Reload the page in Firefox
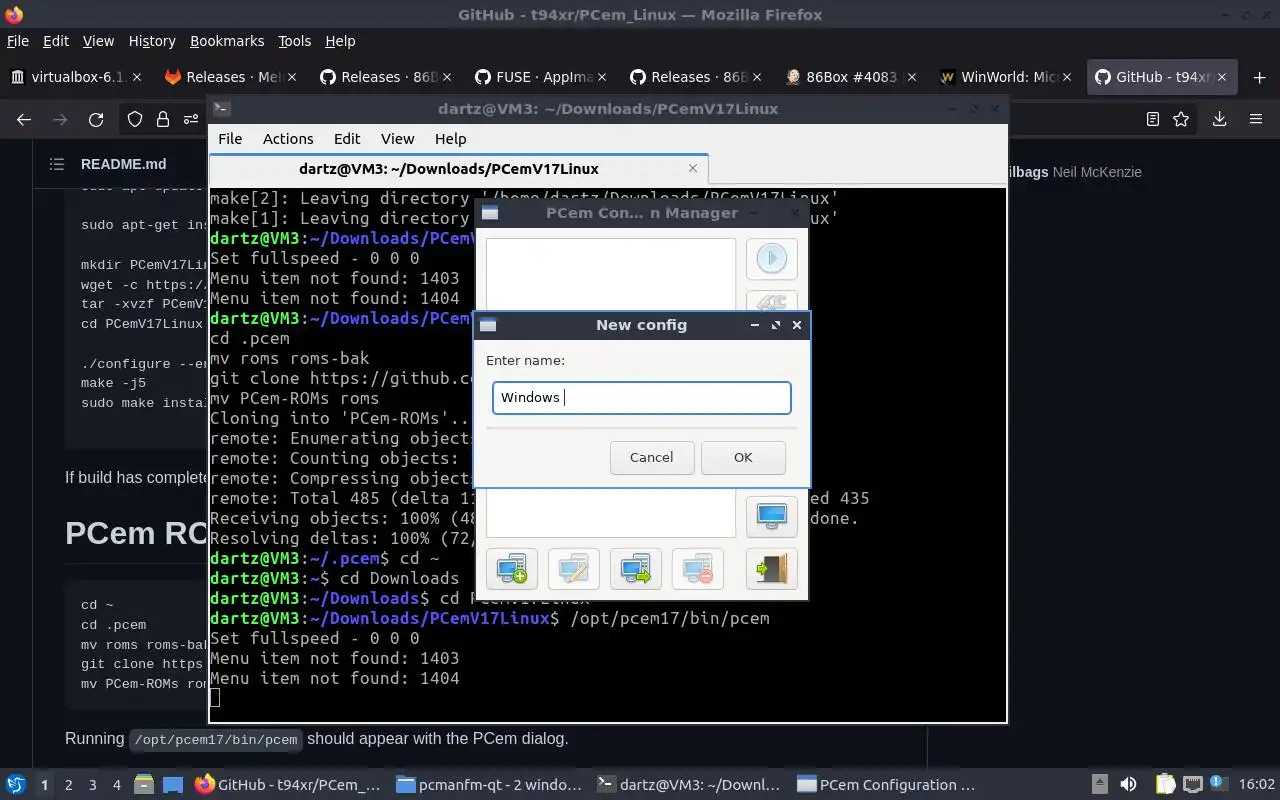This screenshot has width=1280, height=800. (96, 119)
